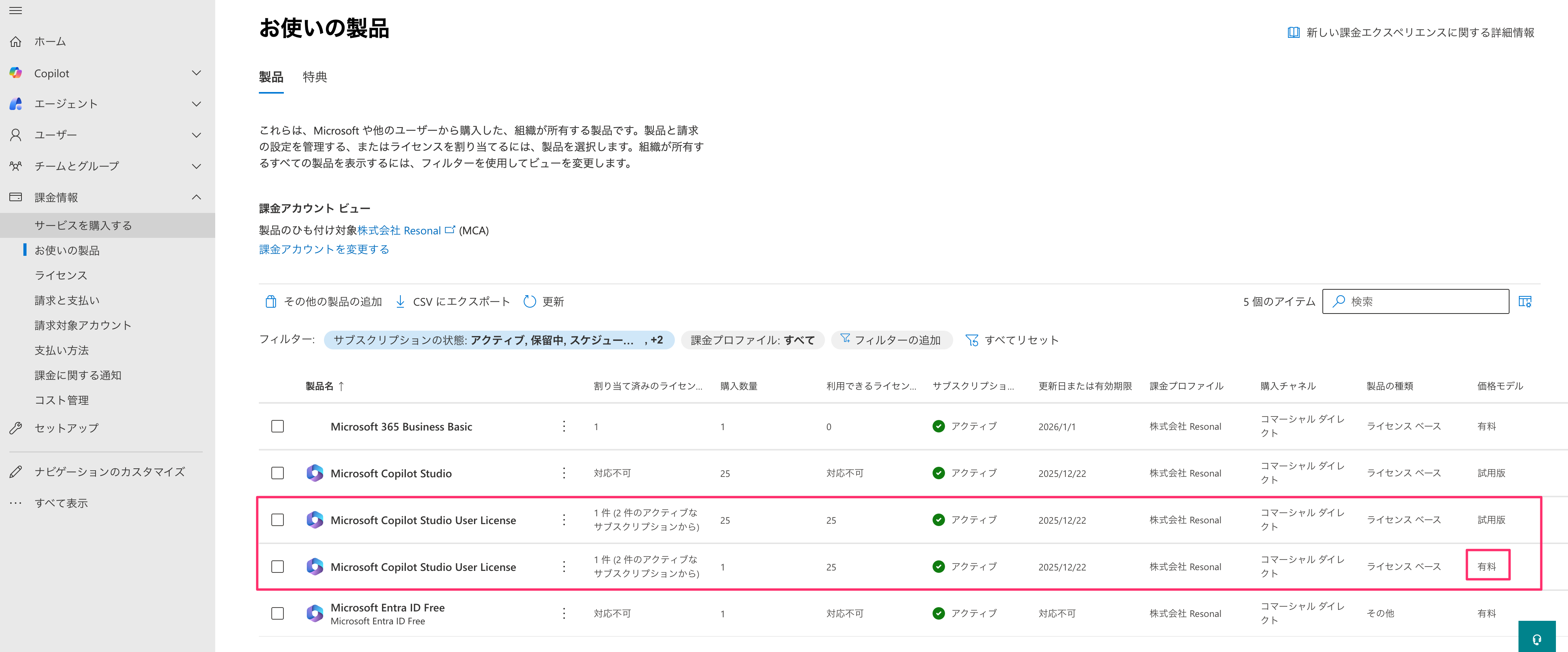Click the add other products clipboard icon
The height and width of the screenshot is (652, 1568).
click(271, 301)
